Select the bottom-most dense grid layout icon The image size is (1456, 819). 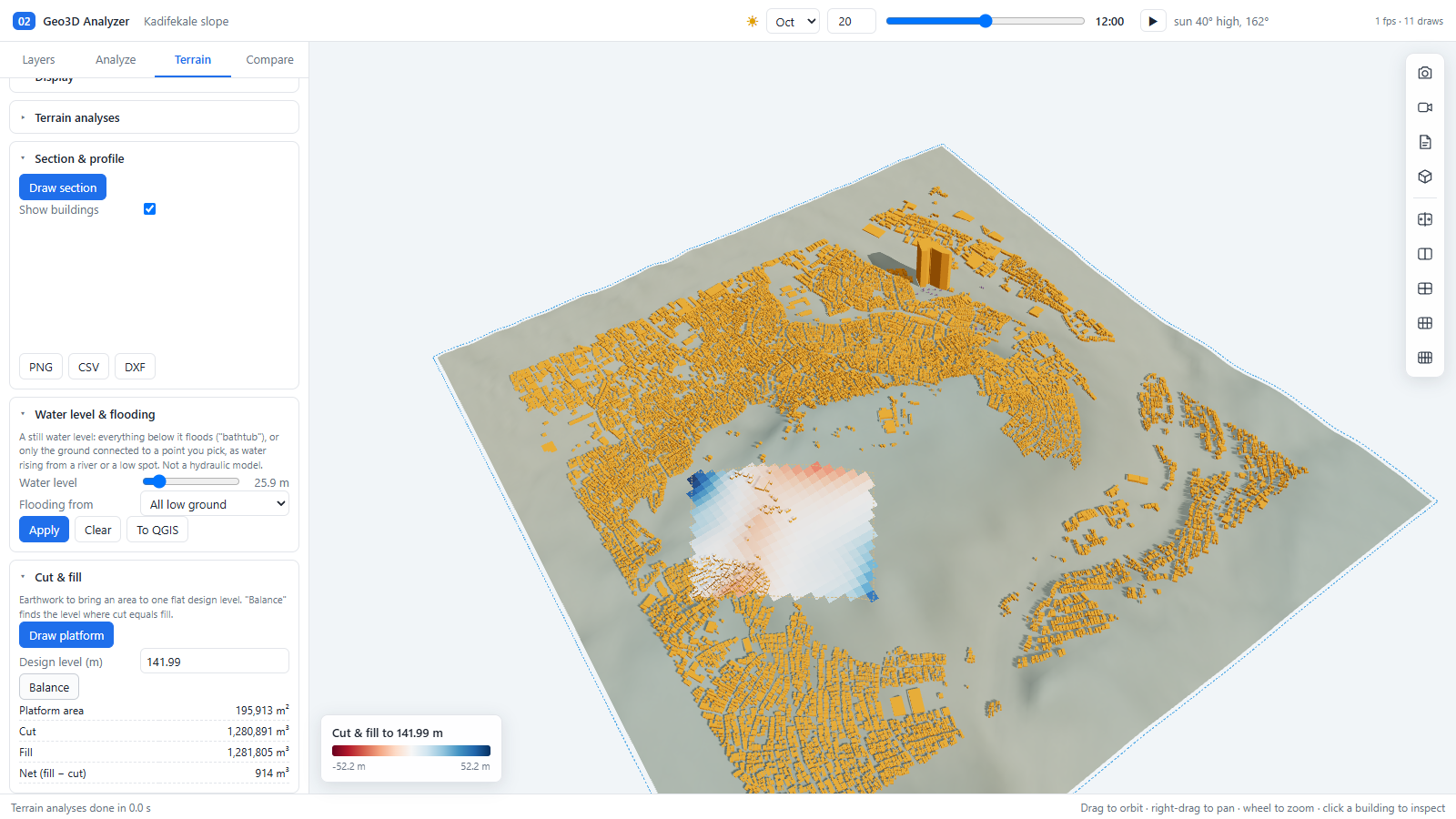pyautogui.click(x=1425, y=358)
